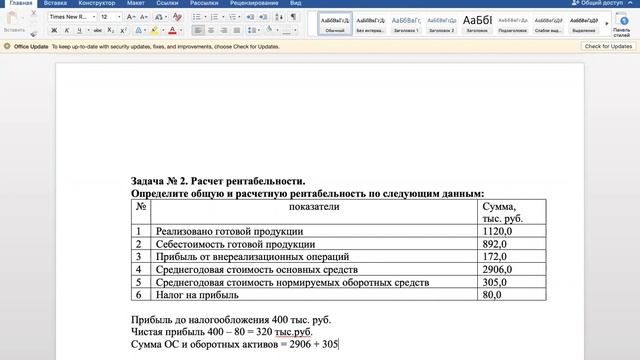Increase font size with the A▲ icon
The height and width of the screenshot is (360, 640).
(130, 17)
